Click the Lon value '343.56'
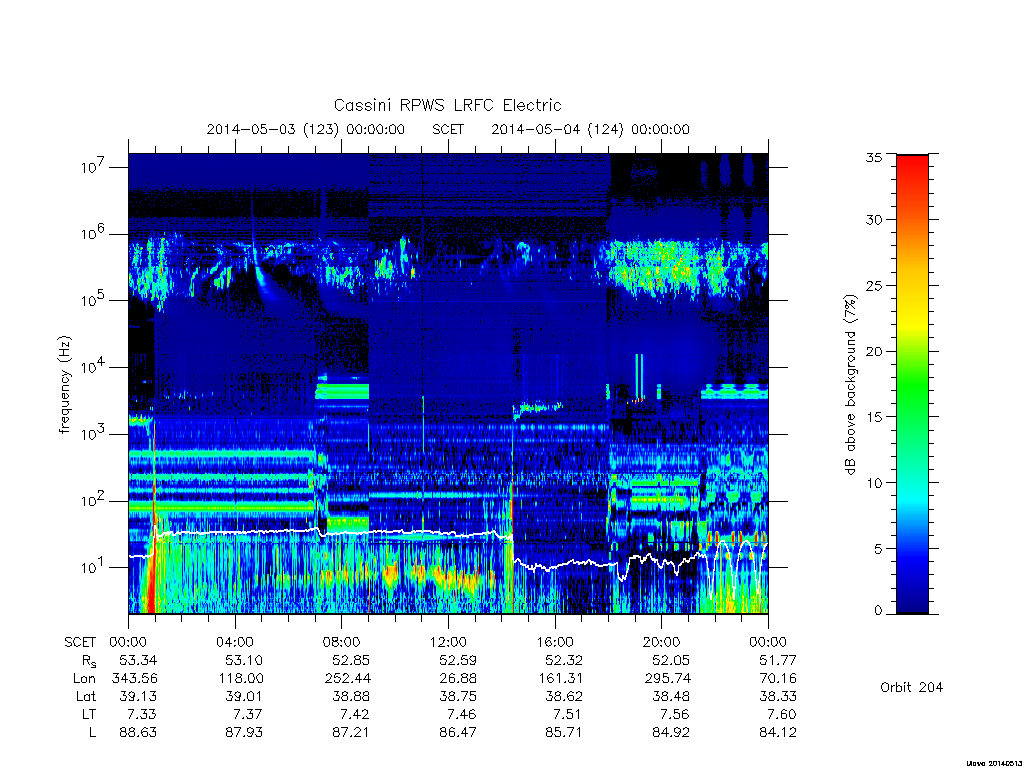This screenshot has height=768, width=1024. click(135, 679)
